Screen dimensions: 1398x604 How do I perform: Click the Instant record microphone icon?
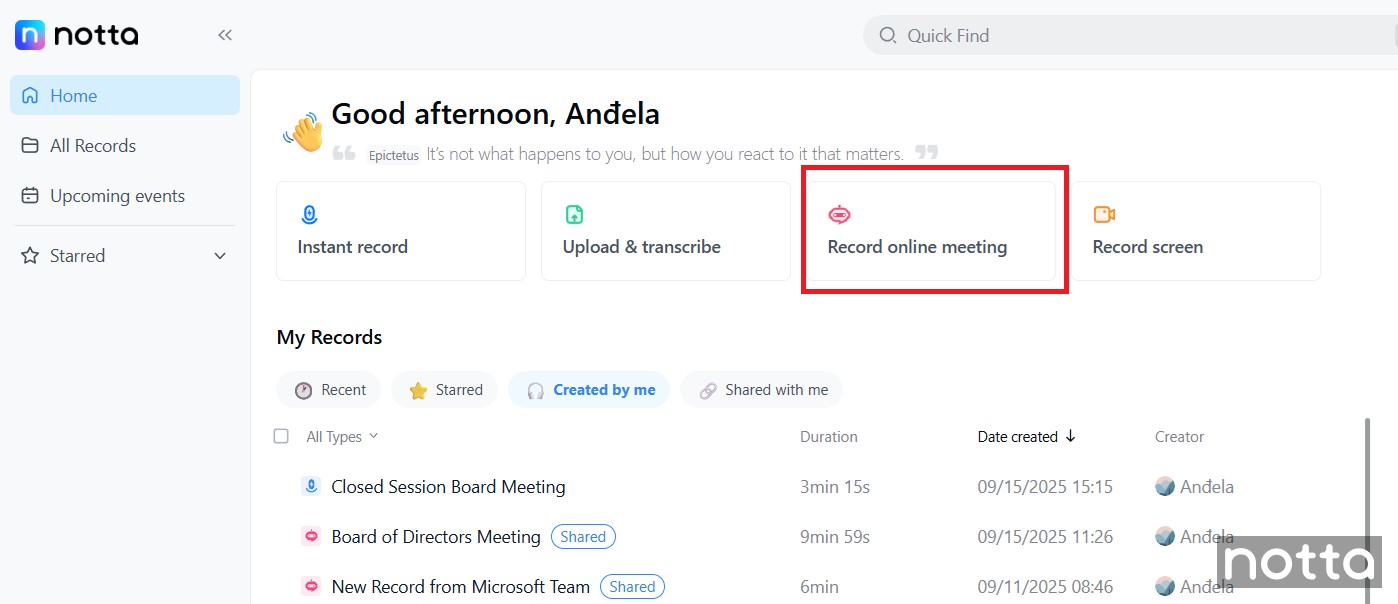pyautogui.click(x=309, y=214)
